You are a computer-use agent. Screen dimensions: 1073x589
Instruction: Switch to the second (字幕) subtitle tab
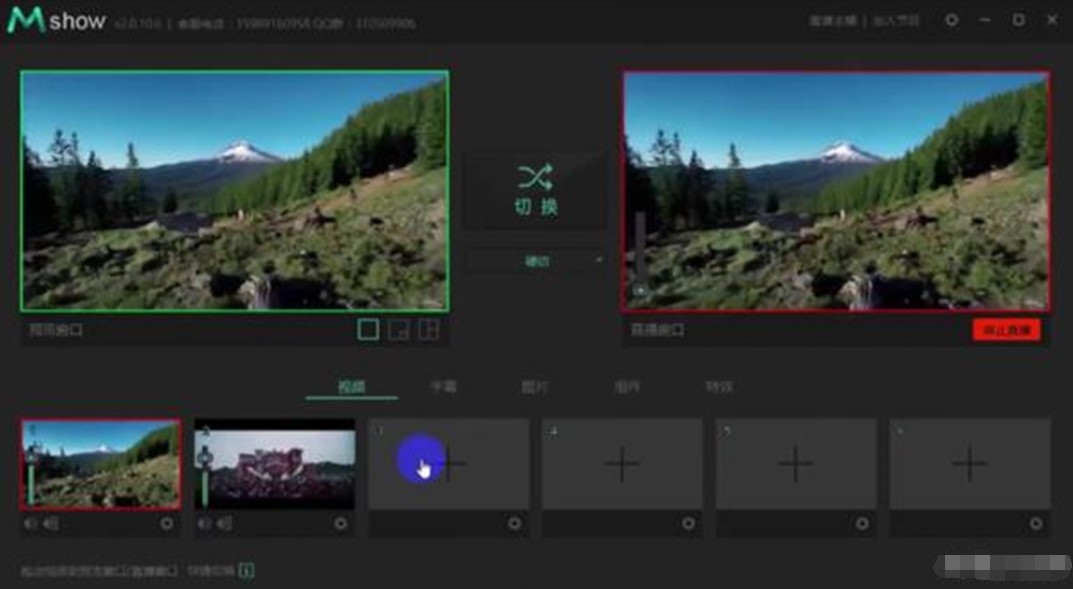(x=444, y=387)
